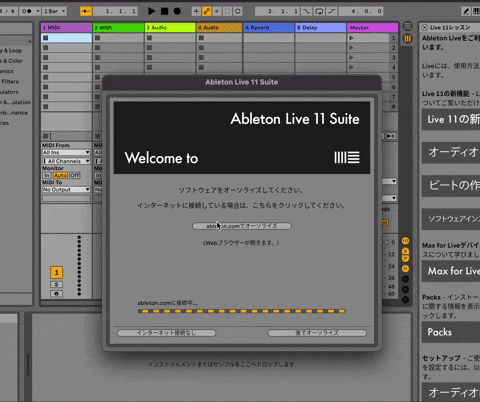Click 後でオーソライズ button
This screenshot has width=480, height=402.
coord(317,333)
